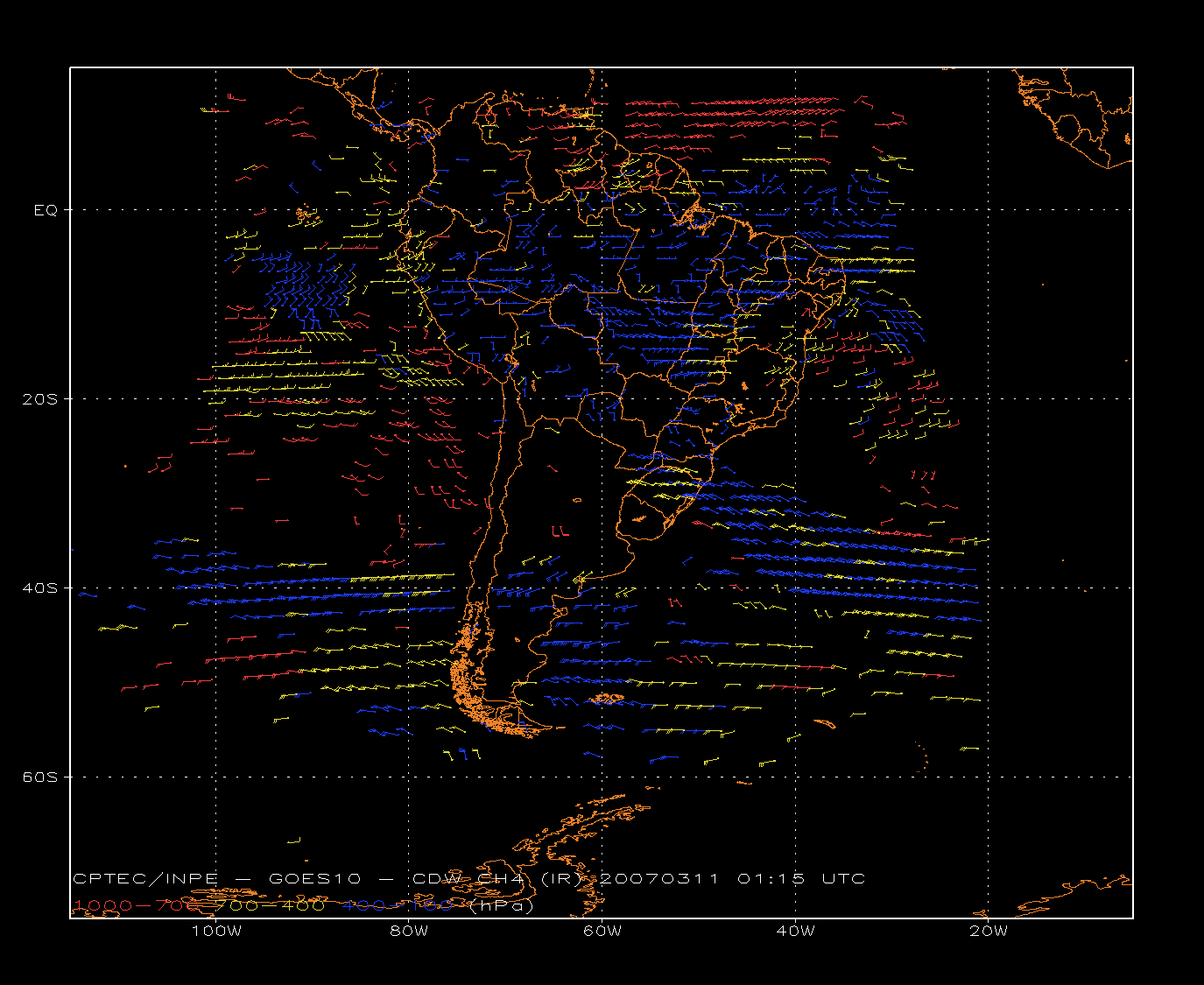Click the UTC label in caption
Image resolution: width=1204 pixels, height=985 pixels.
pyautogui.click(x=844, y=879)
